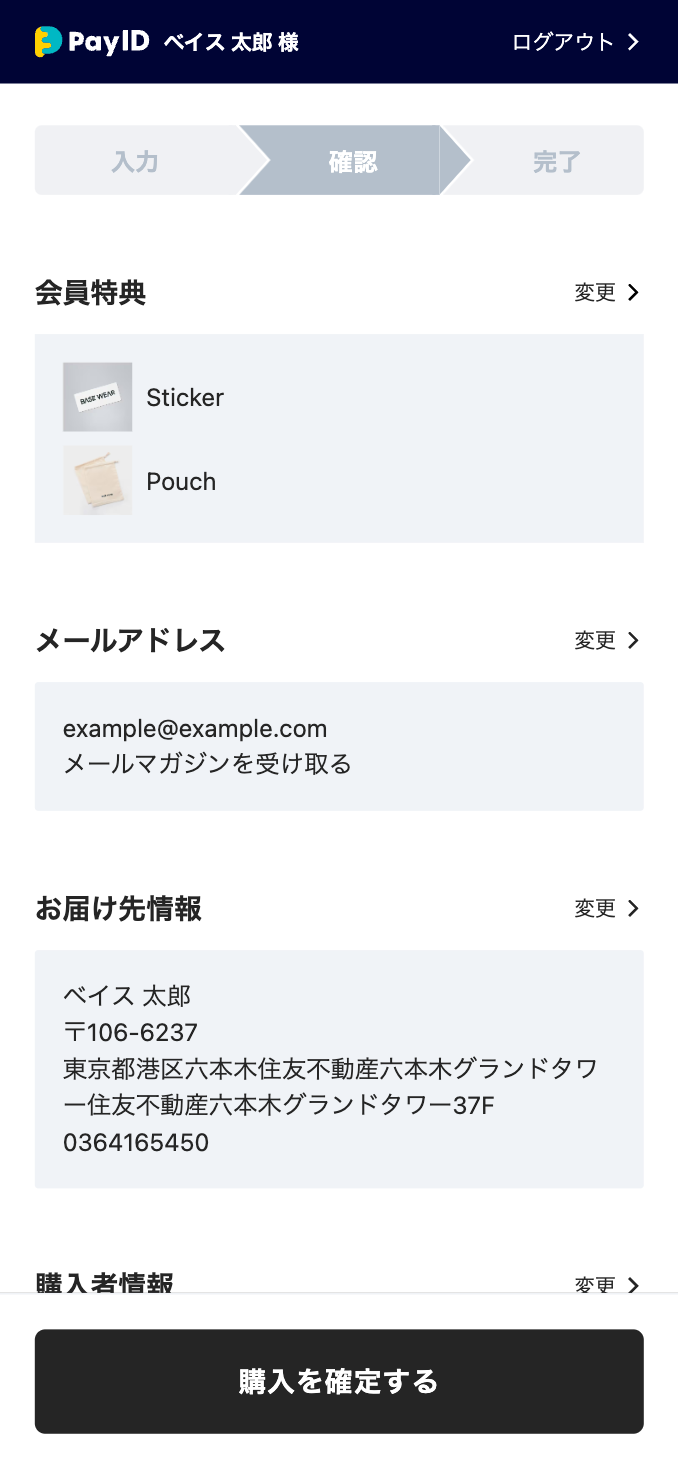The image size is (678, 1468).
Task: Open the Sticker product thumbnail
Action: click(98, 397)
